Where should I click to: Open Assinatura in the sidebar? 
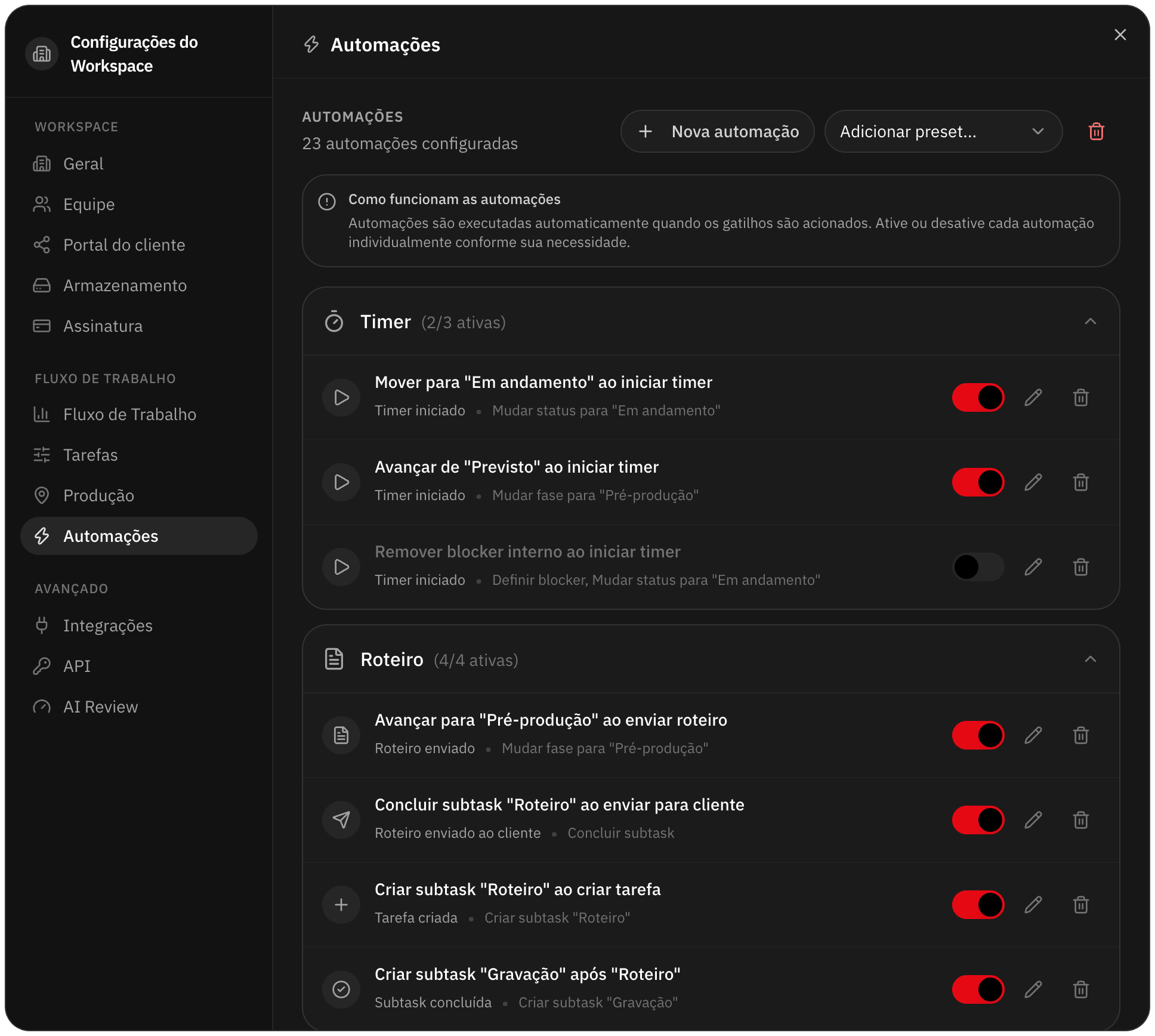(x=139, y=326)
